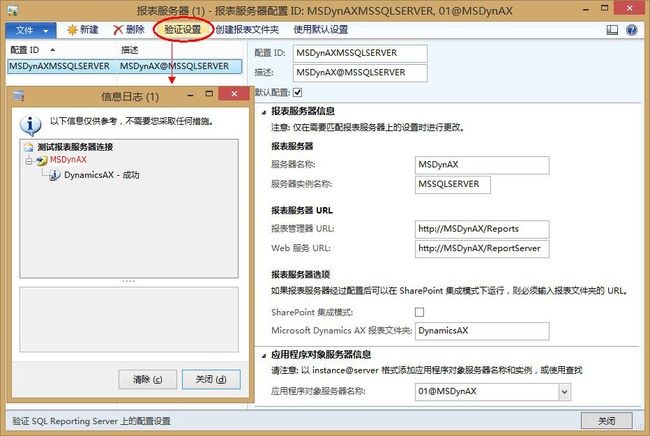The image size is (650, 436).
Task: Collapse the MSDynAX tree node
Action: tap(29, 160)
